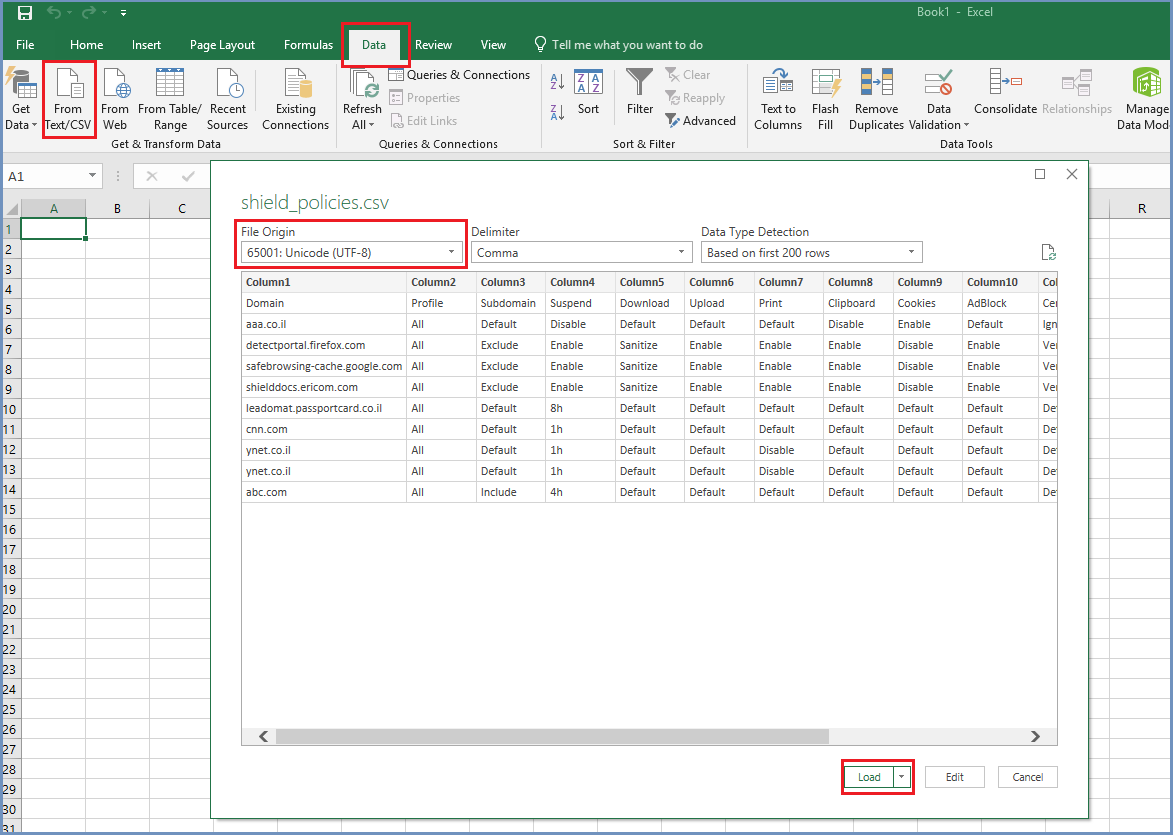Image resolution: width=1173 pixels, height=835 pixels.
Task: Switch to the View tab
Action: (x=493, y=45)
